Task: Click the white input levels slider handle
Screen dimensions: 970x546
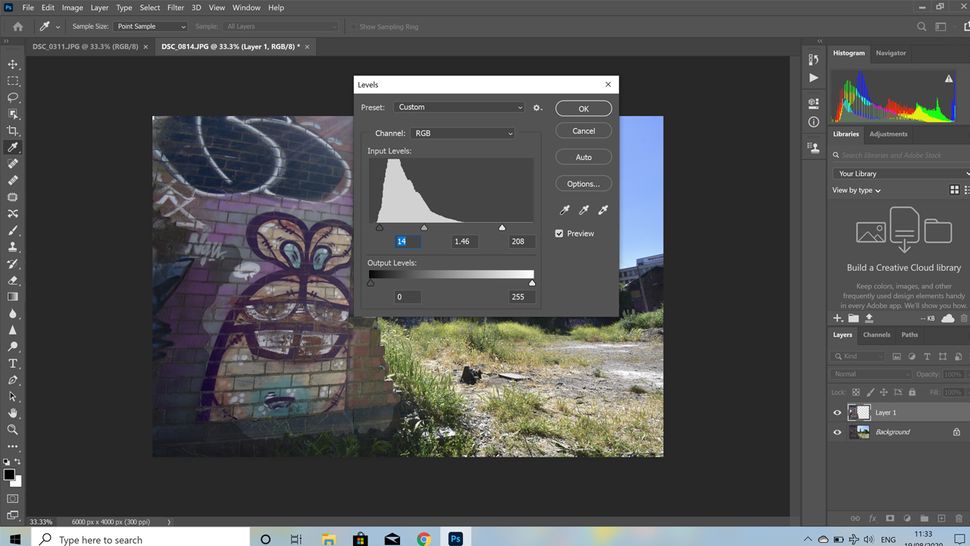Action: click(x=502, y=228)
